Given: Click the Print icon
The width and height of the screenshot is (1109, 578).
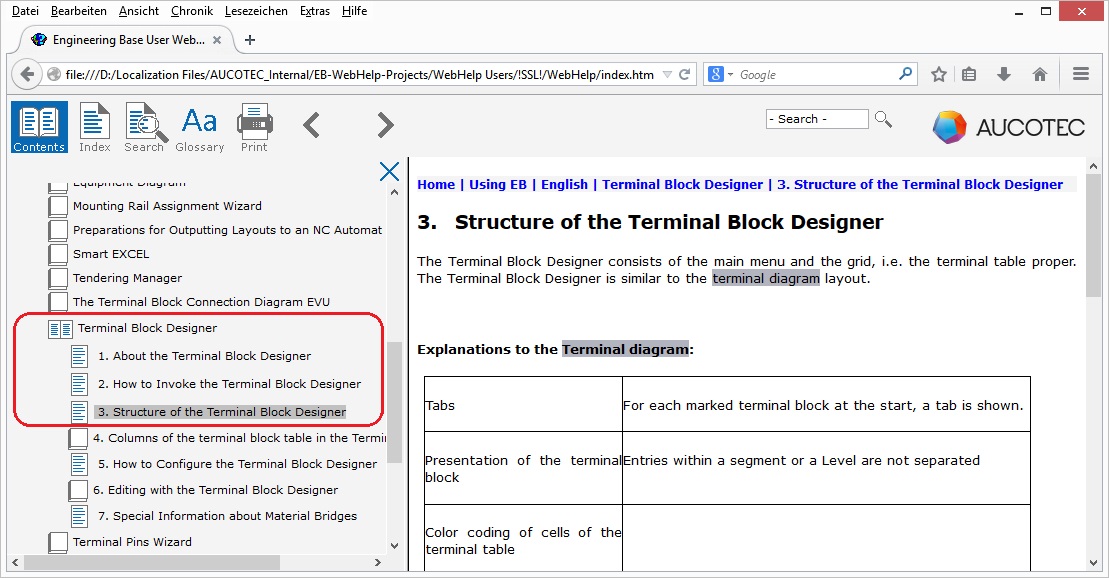Looking at the screenshot, I should point(255,127).
